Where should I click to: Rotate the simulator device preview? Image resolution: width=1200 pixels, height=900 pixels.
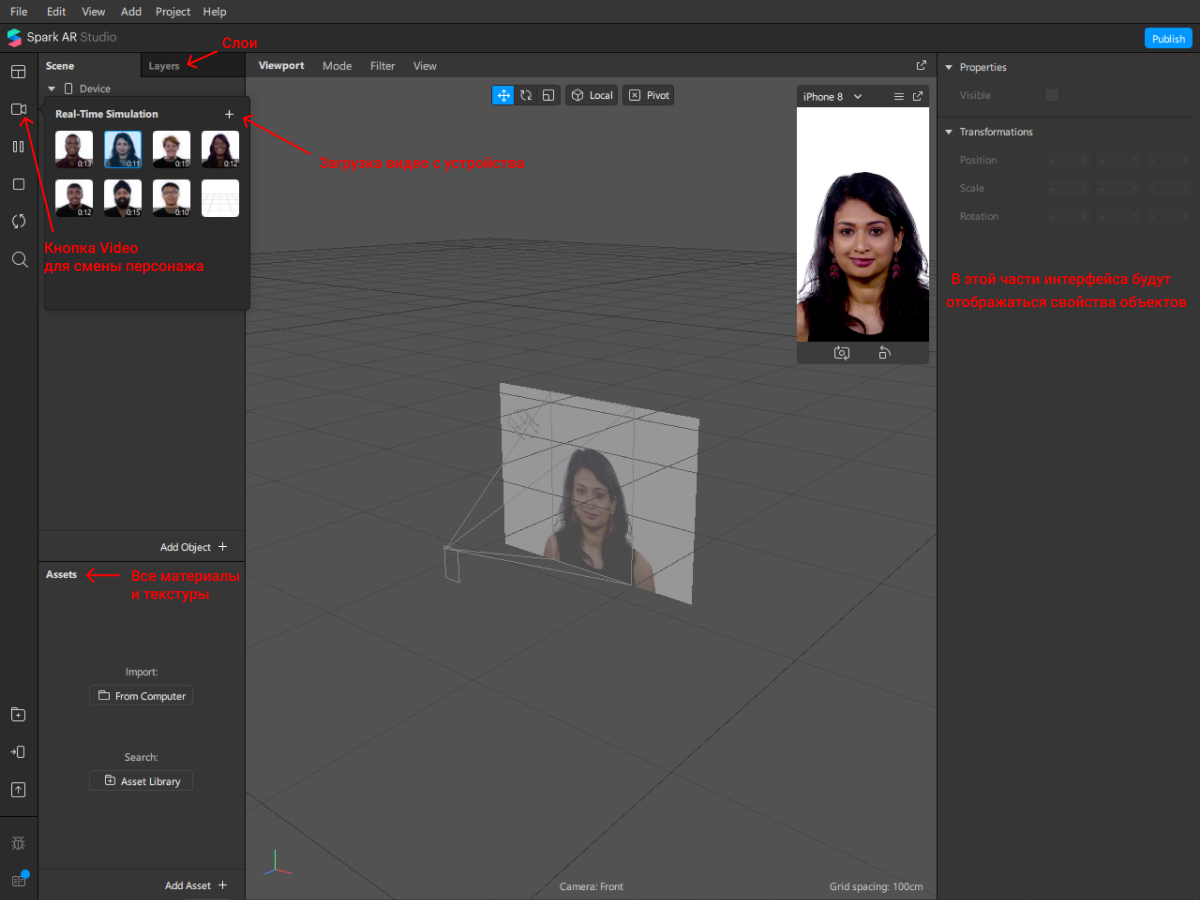884,353
